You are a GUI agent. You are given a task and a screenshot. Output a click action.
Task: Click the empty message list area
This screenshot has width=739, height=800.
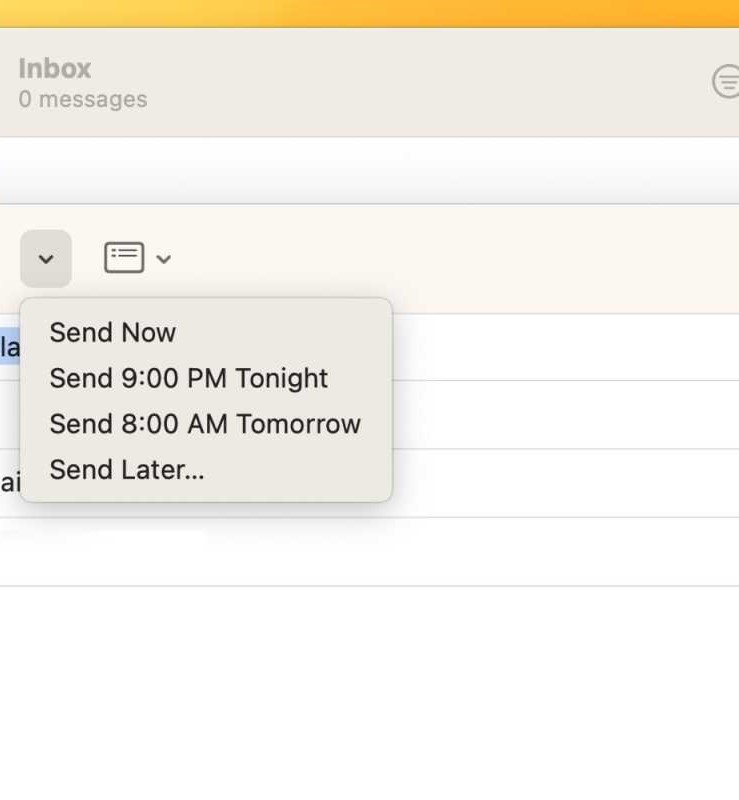[370, 170]
